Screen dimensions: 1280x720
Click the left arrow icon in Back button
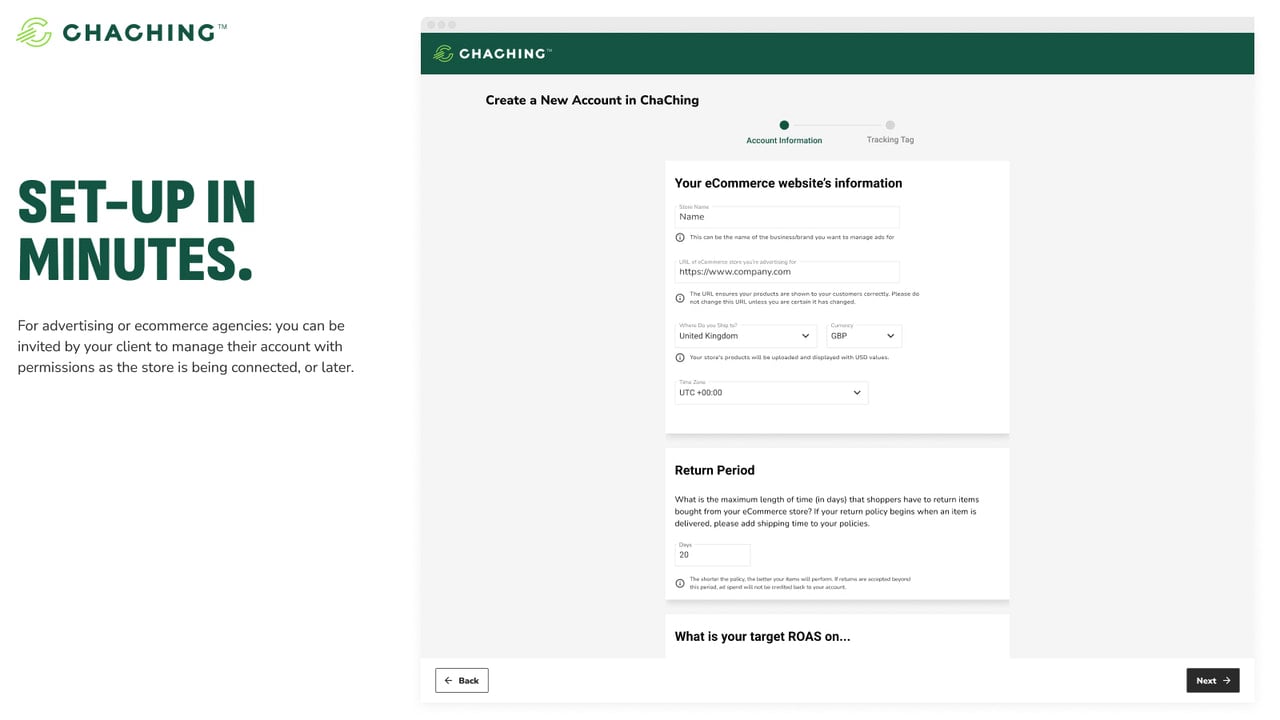point(449,681)
